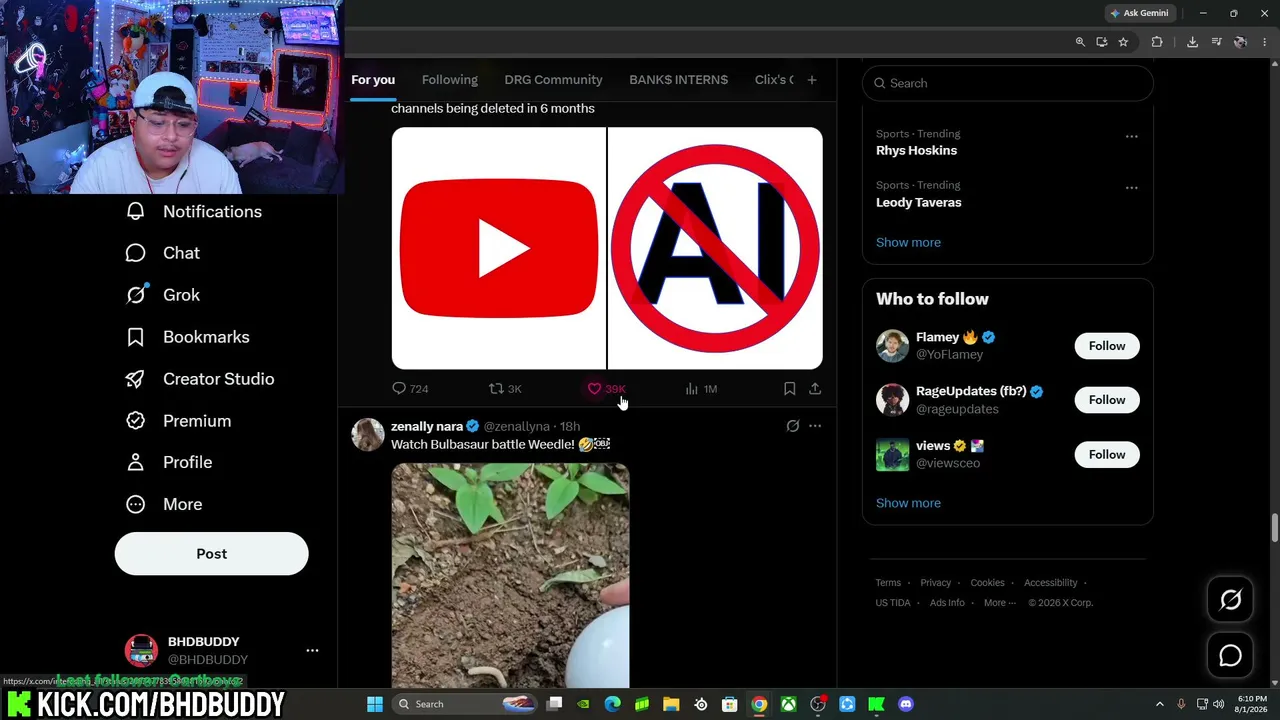
Task: Open the Windows Start menu
Action: (375, 704)
